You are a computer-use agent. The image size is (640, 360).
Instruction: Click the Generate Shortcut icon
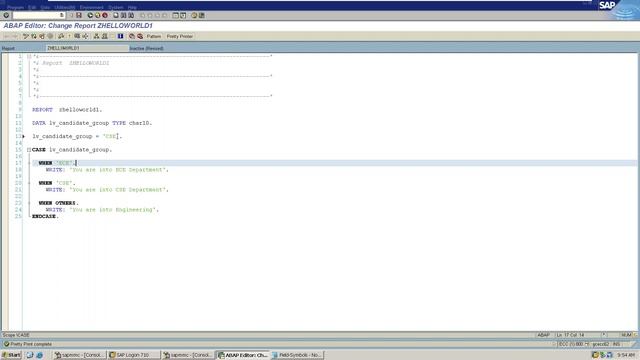point(183,15)
